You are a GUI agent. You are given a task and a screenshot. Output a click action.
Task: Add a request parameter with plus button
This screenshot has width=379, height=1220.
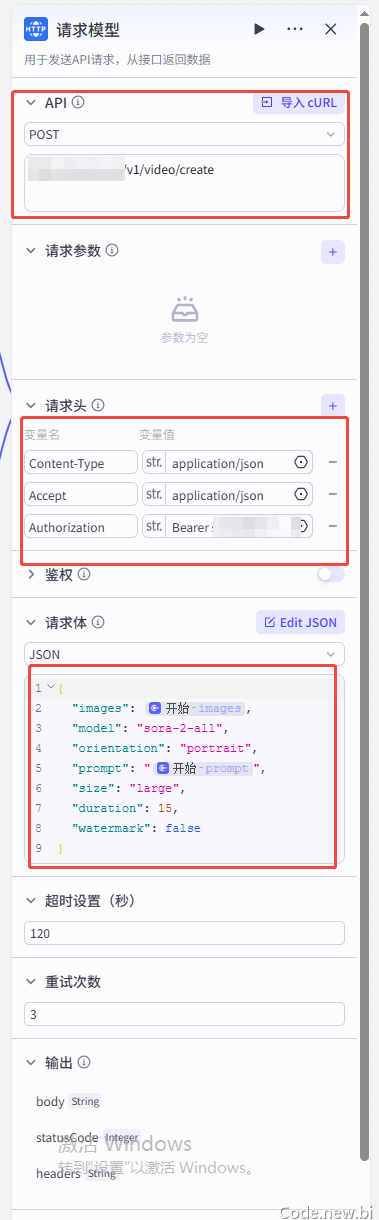[x=333, y=251]
